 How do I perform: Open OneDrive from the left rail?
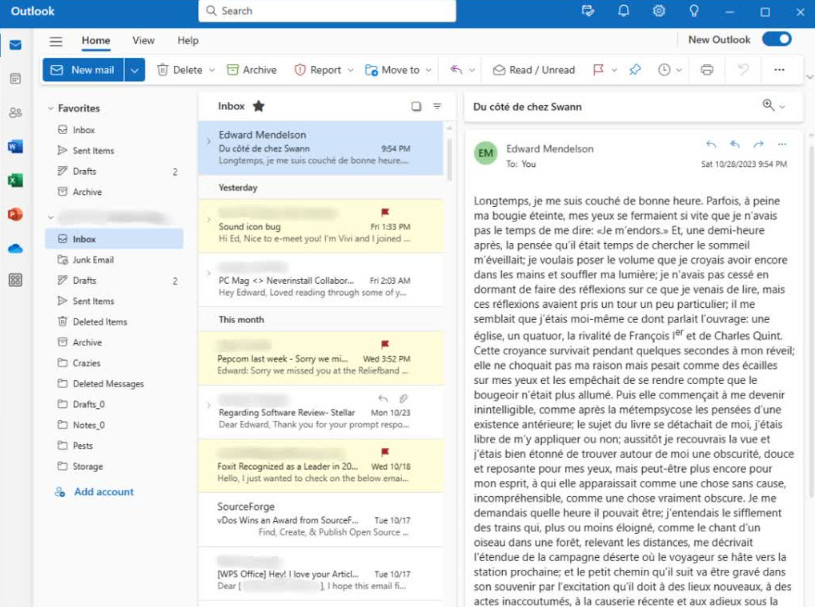tap(16, 248)
